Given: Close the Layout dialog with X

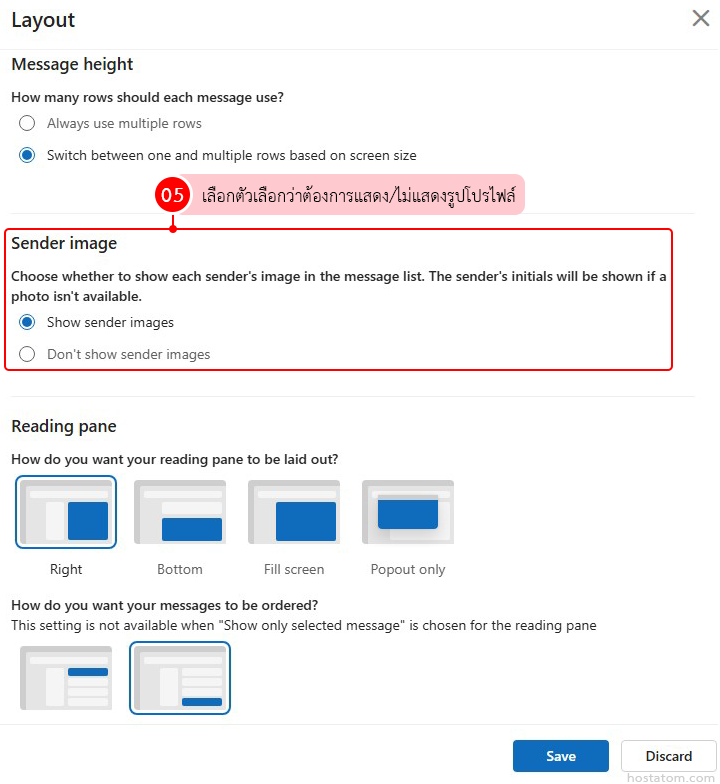Looking at the screenshot, I should pos(700,18).
